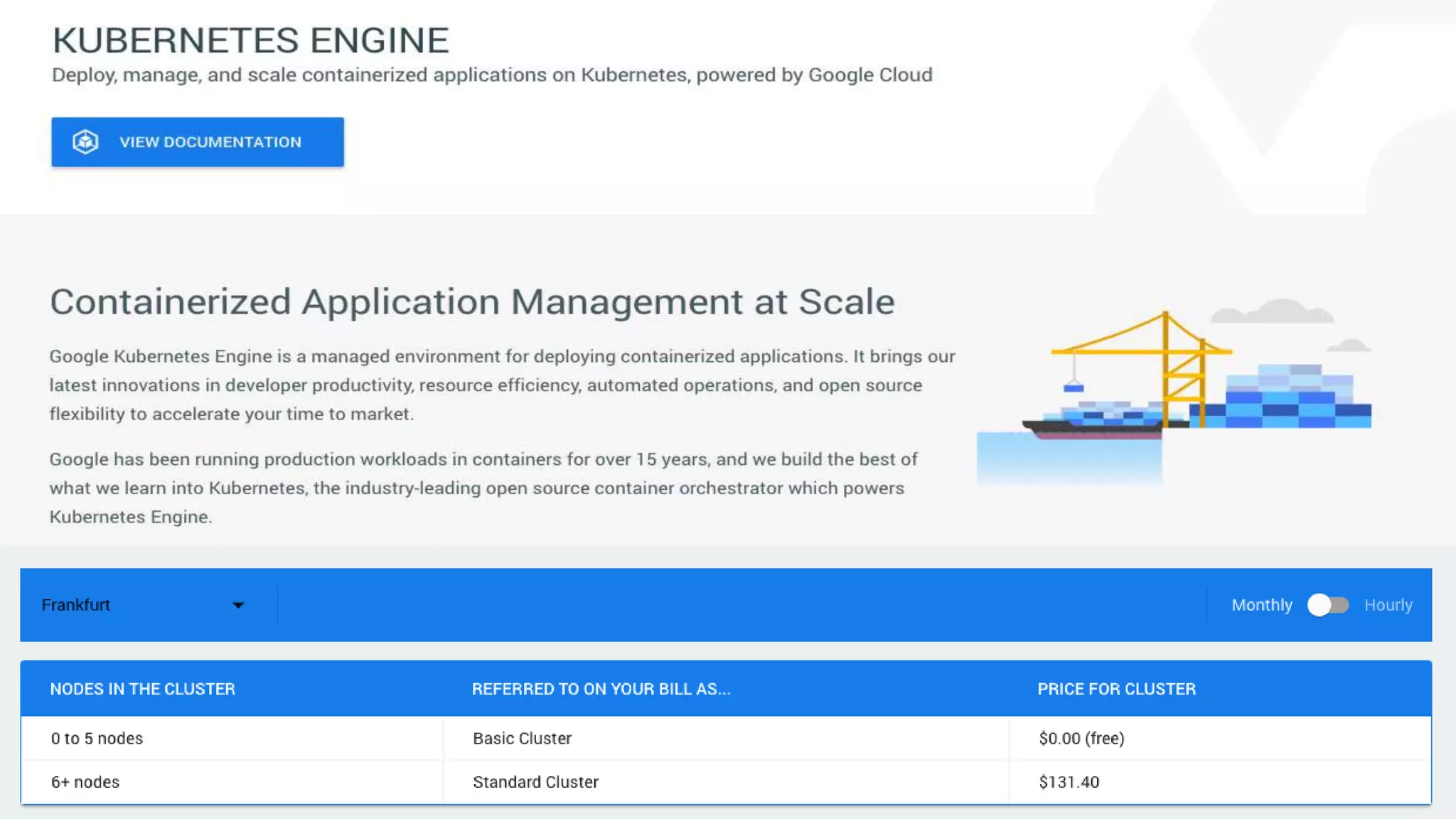The image size is (1456, 819).
Task: Click the $131.40 price cell
Action: coord(1069,782)
